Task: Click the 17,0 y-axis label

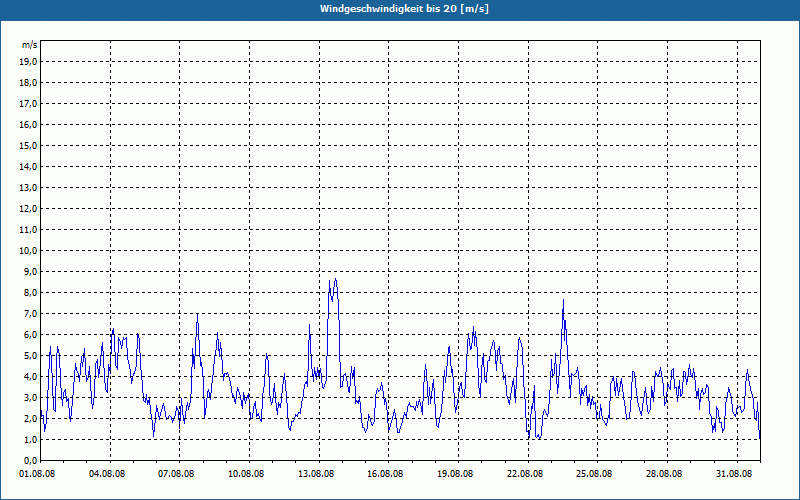Action: 28,104
